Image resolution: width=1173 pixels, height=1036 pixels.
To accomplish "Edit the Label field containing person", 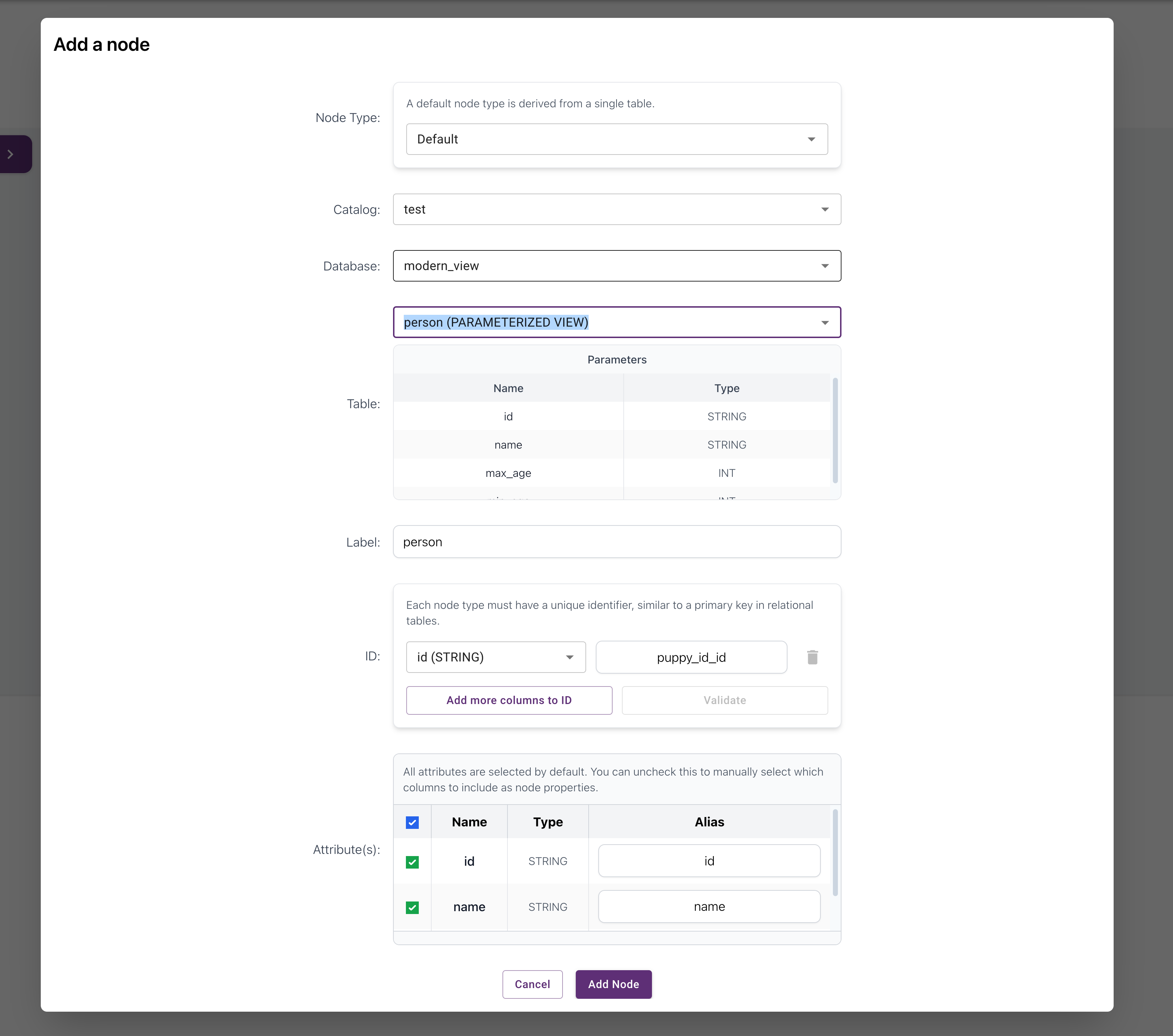I will click(x=617, y=541).
